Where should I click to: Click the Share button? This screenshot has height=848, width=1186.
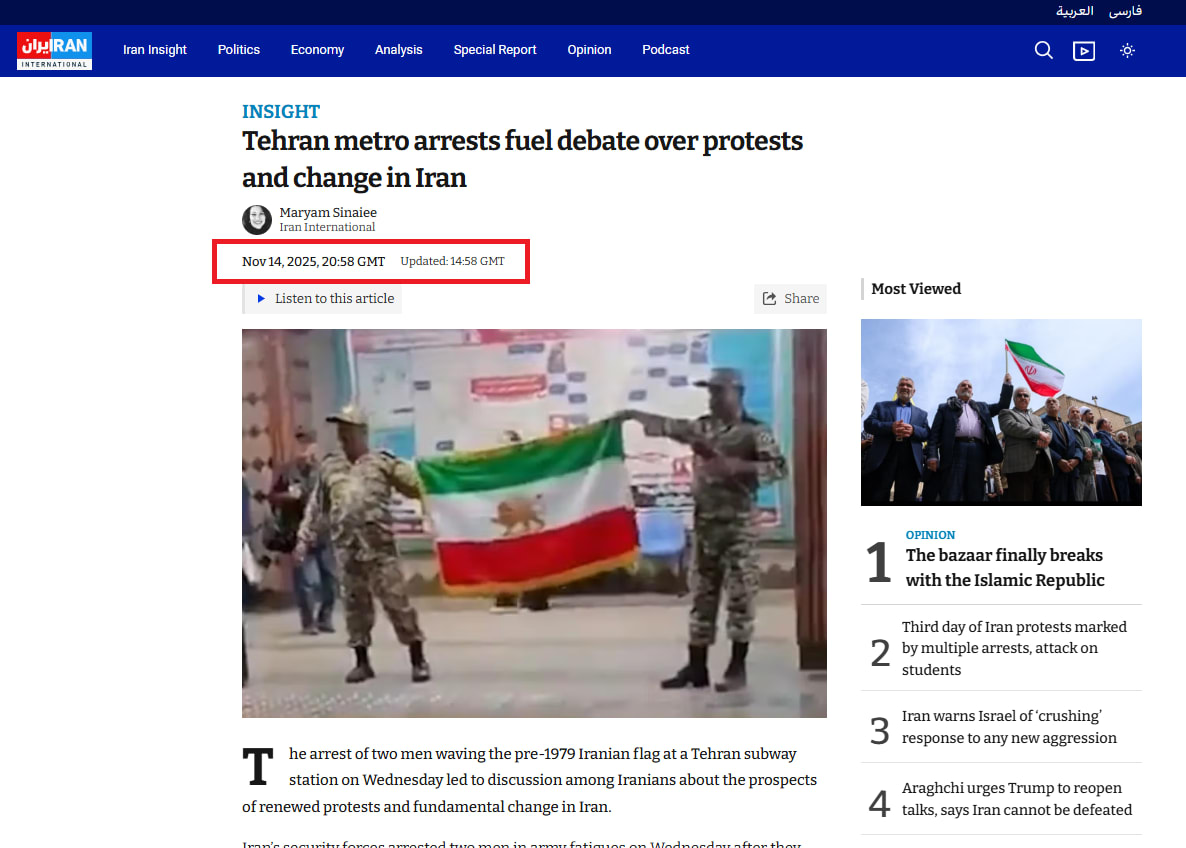(x=790, y=298)
